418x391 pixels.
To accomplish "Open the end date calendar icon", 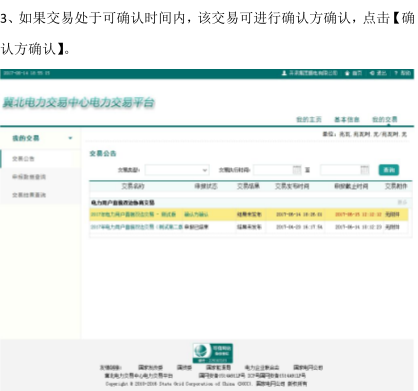I will (x=365, y=170).
